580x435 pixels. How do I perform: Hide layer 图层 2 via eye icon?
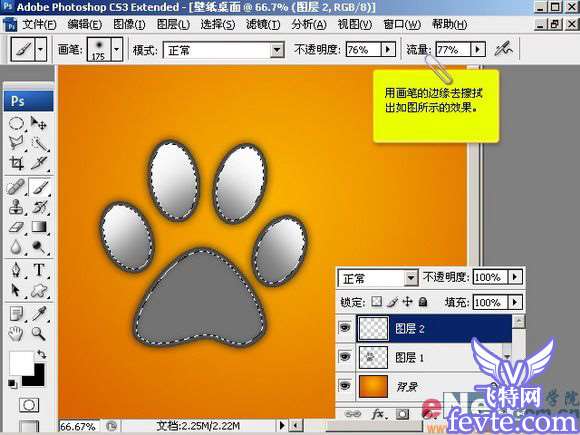point(345,327)
